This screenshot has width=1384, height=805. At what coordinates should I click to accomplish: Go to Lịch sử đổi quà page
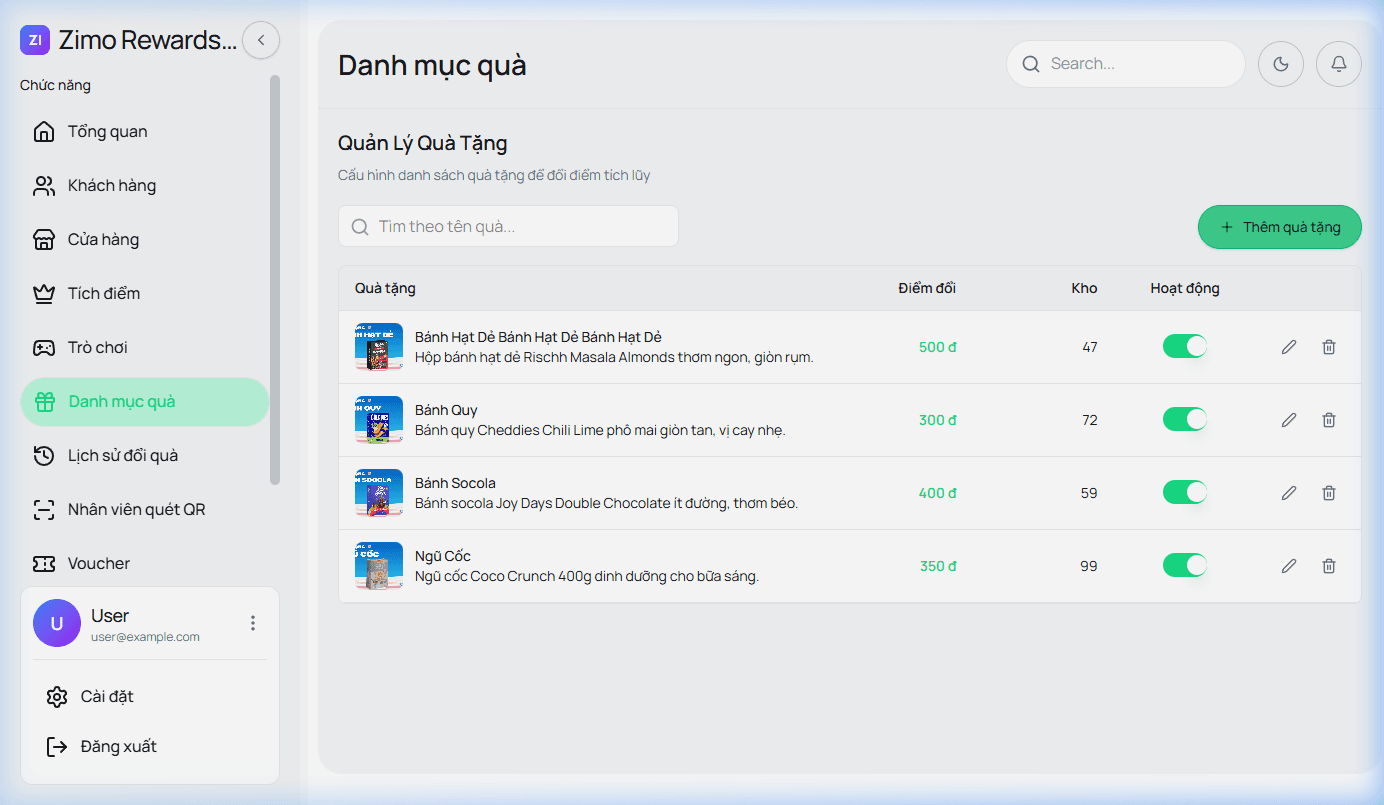click(x=122, y=456)
